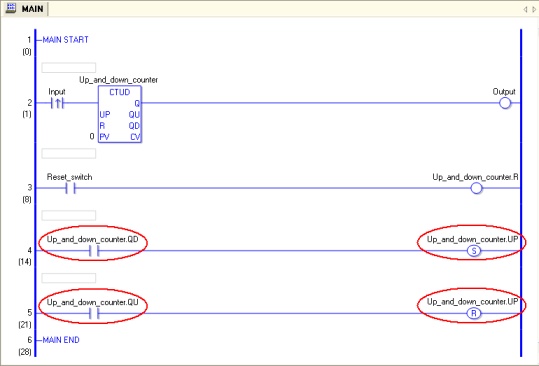Select the Input rising-edge contact
Screen dimensions: 539x366
point(57,103)
